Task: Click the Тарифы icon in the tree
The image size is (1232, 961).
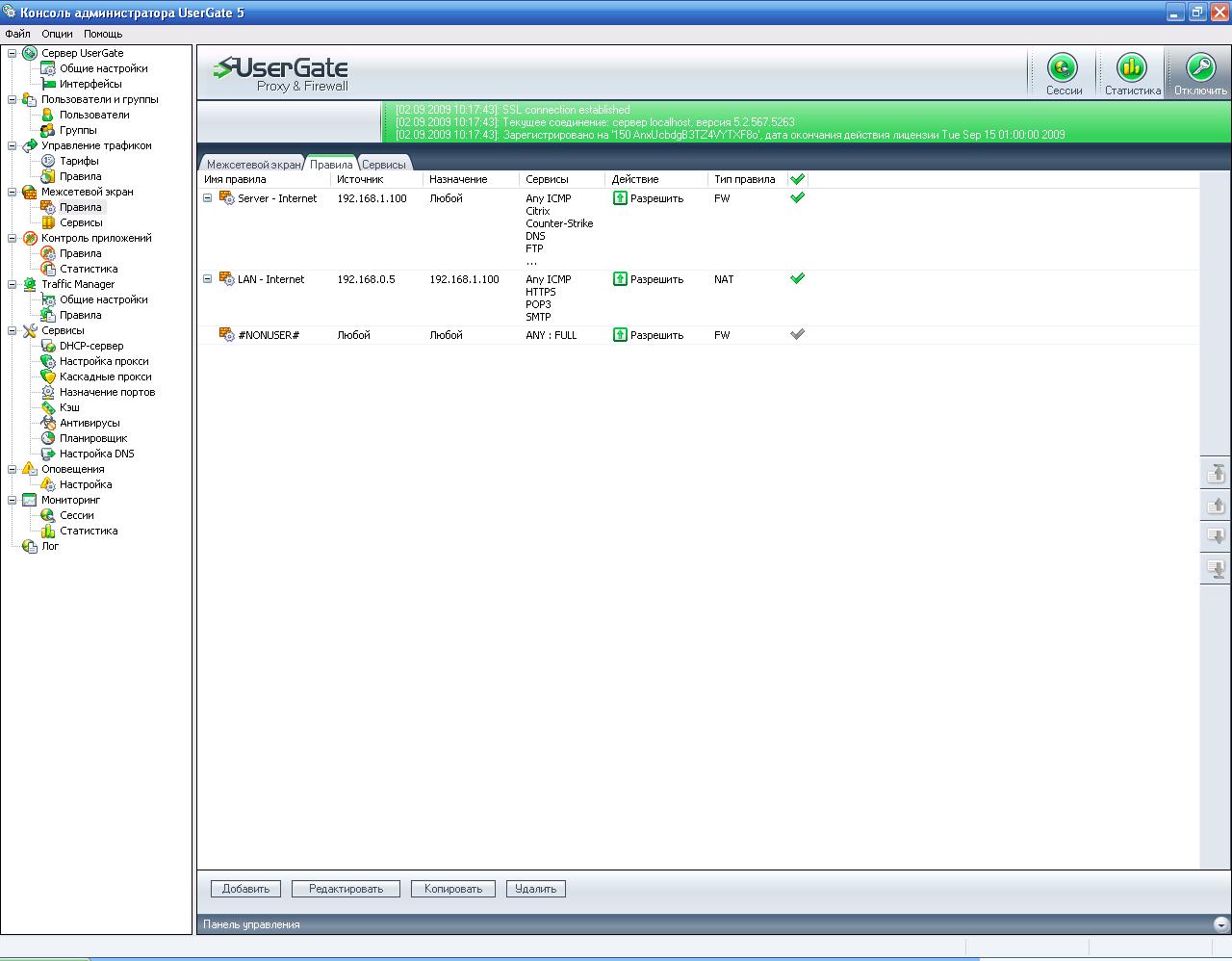Action: coord(47,161)
